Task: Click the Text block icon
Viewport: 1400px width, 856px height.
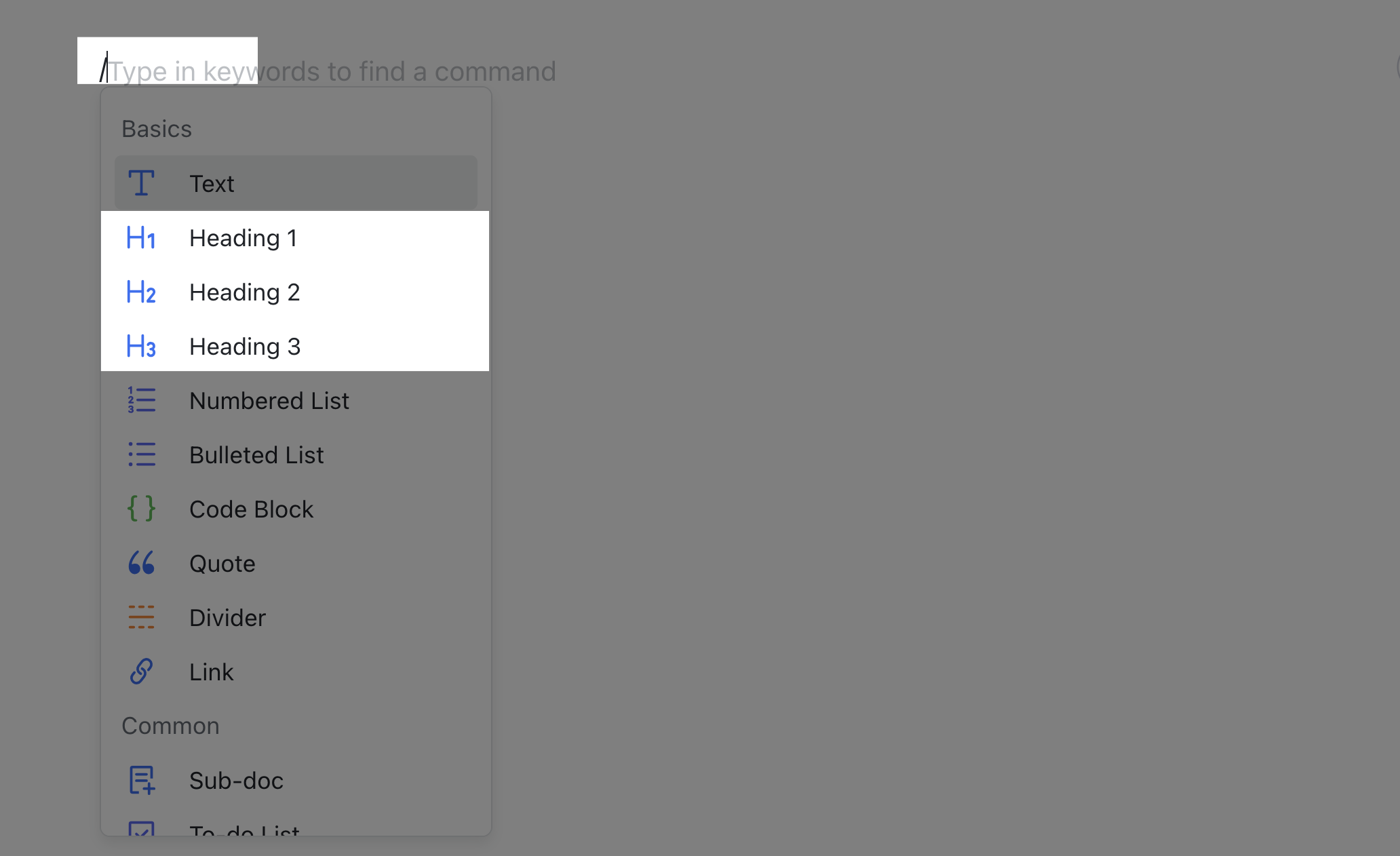Action: [x=140, y=183]
